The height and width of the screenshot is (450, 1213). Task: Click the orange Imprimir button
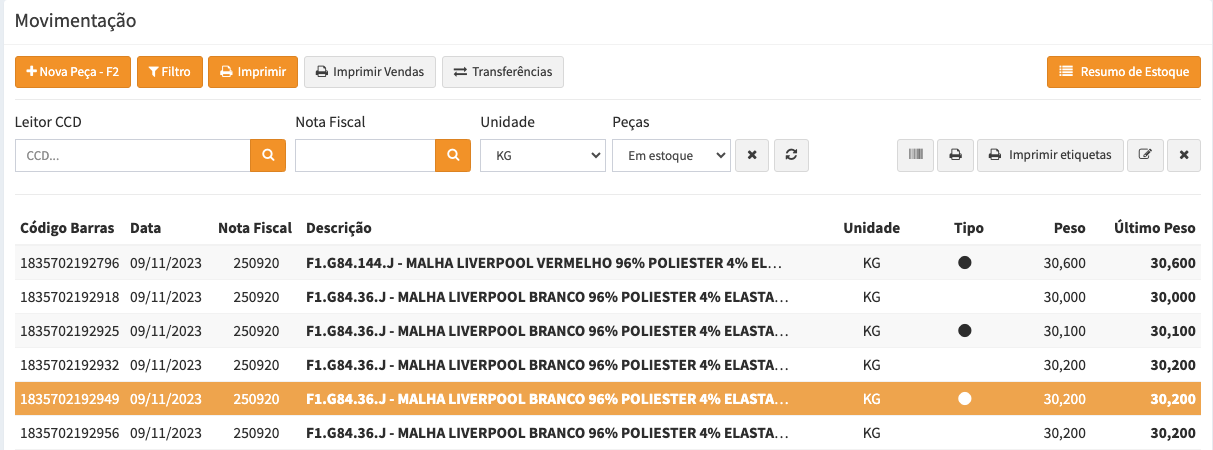(x=253, y=72)
